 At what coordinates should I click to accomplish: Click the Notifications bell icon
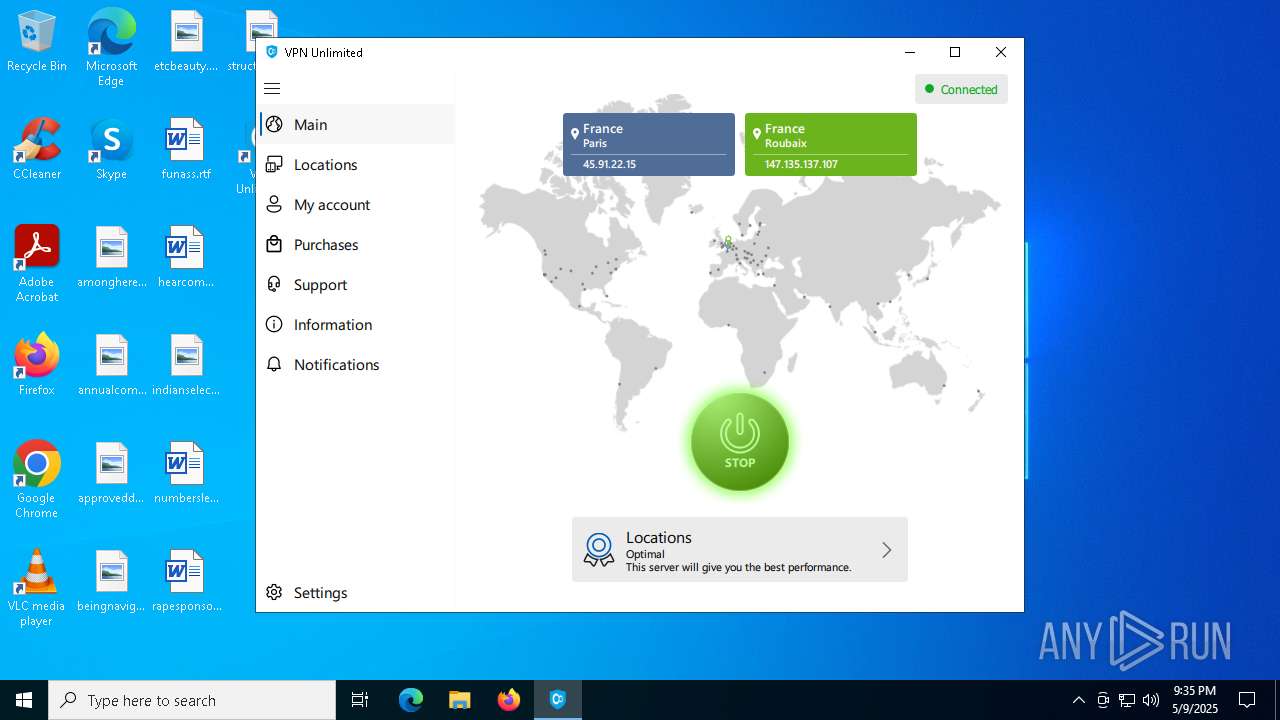(274, 364)
